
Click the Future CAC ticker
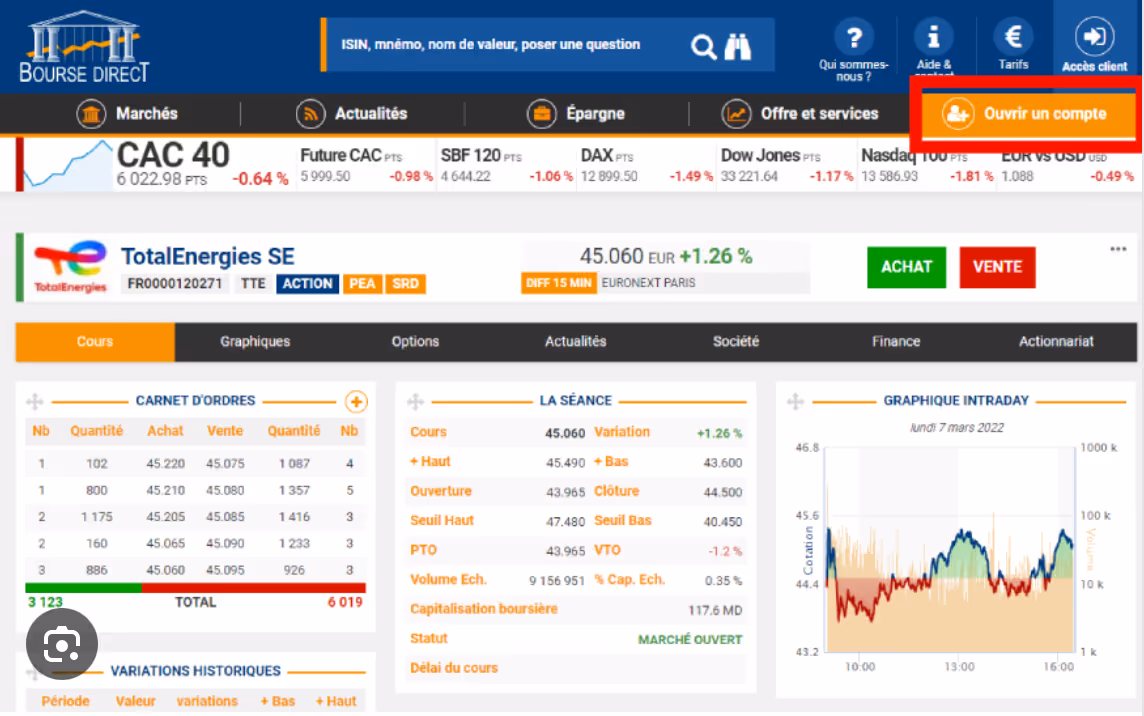coord(366,166)
